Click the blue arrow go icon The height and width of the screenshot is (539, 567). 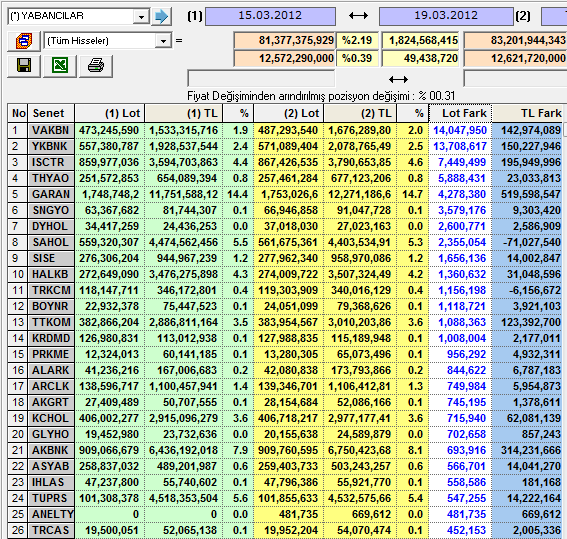tap(161, 16)
